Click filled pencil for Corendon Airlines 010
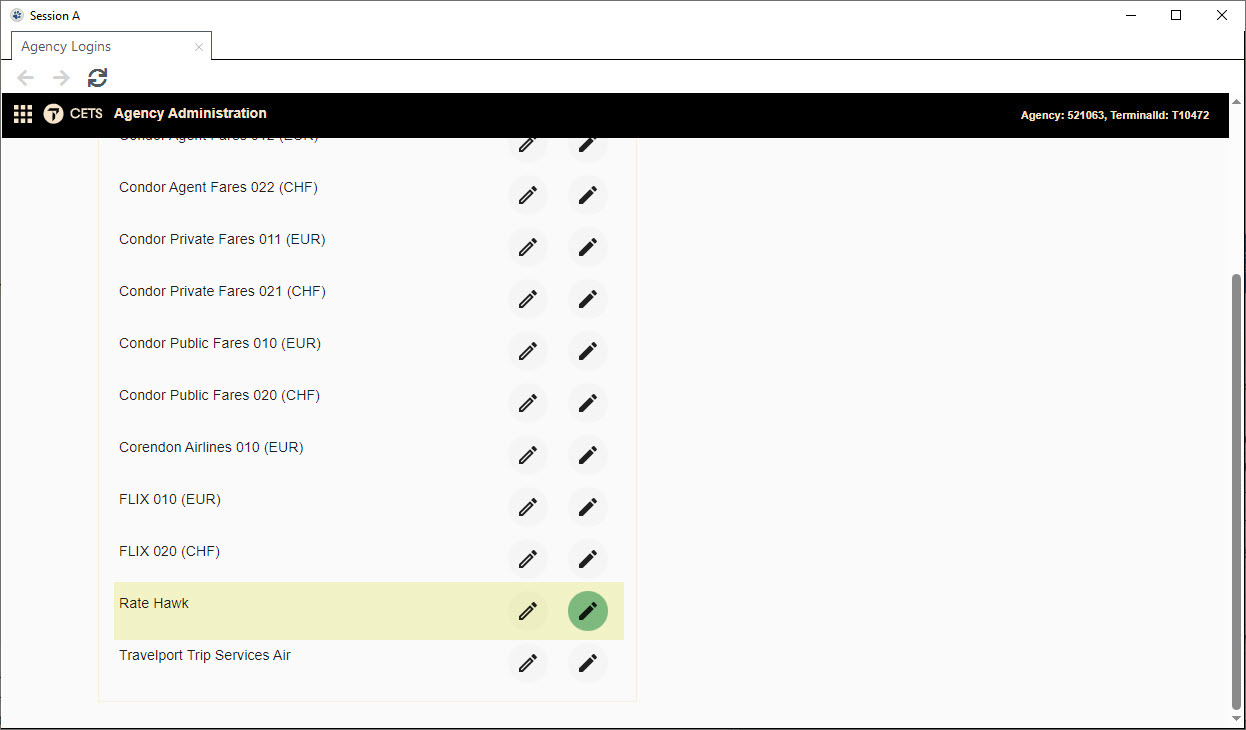This screenshot has width=1246, height=730. pyautogui.click(x=588, y=455)
